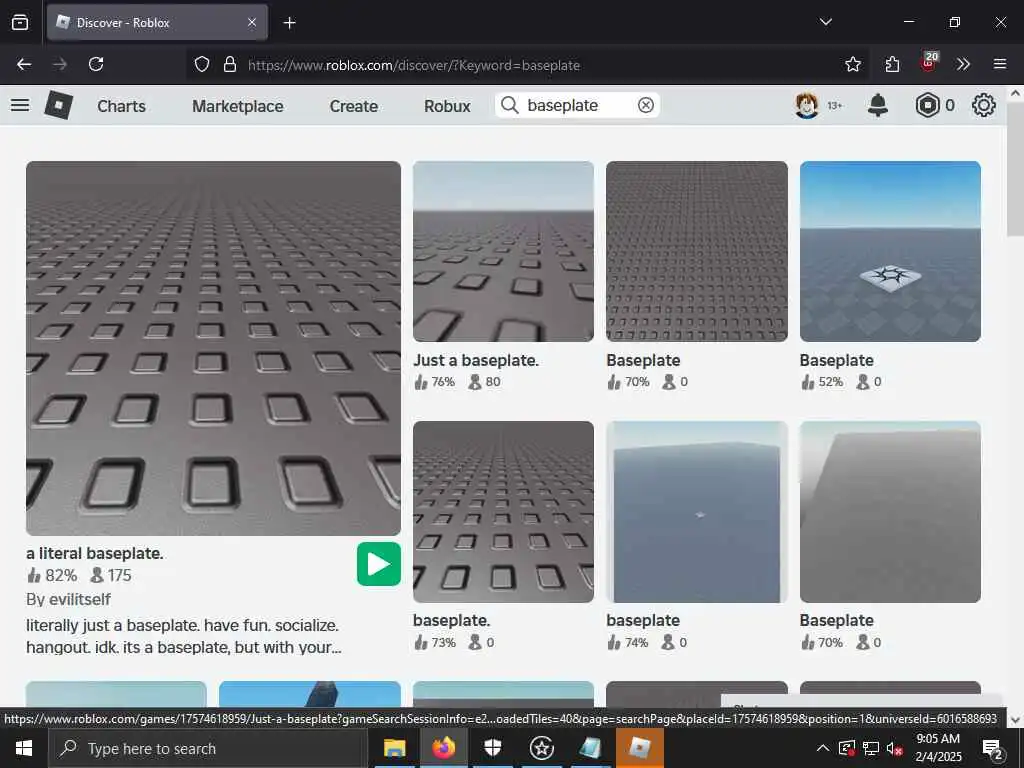The height and width of the screenshot is (768, 1024).
Task: Open a new browser tab
Action: coord(289,23)
